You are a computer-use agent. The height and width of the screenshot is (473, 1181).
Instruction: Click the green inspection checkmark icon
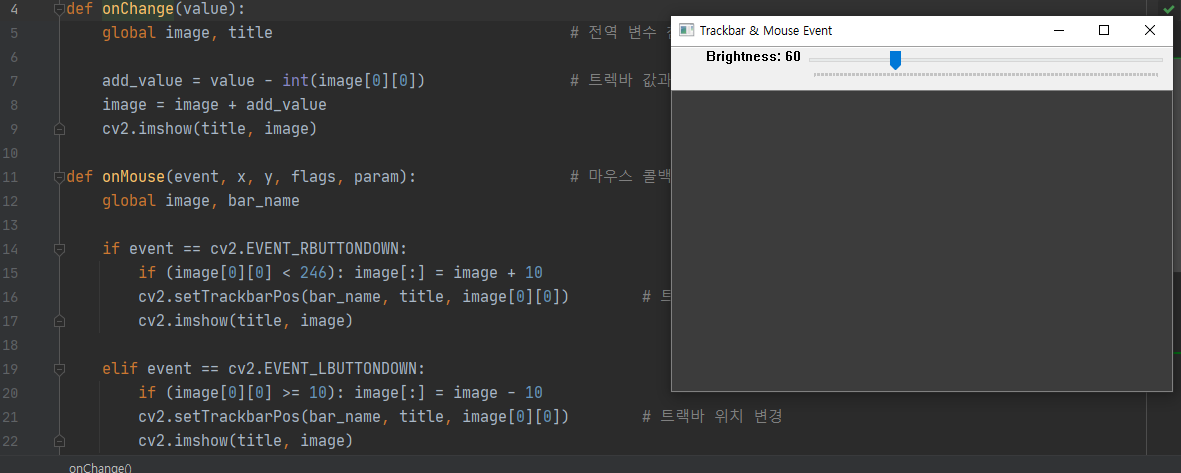click(x=1169, y=9)
